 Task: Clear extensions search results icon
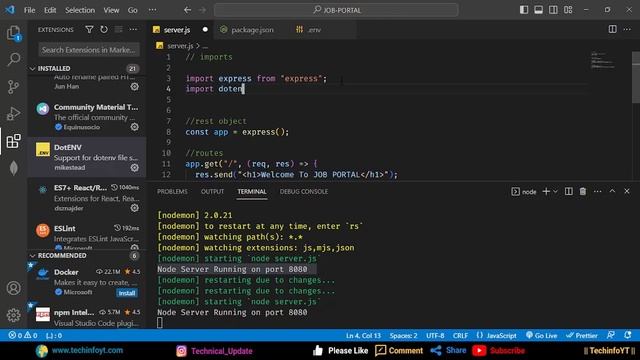pyautogui.click(x=118, y=29)
